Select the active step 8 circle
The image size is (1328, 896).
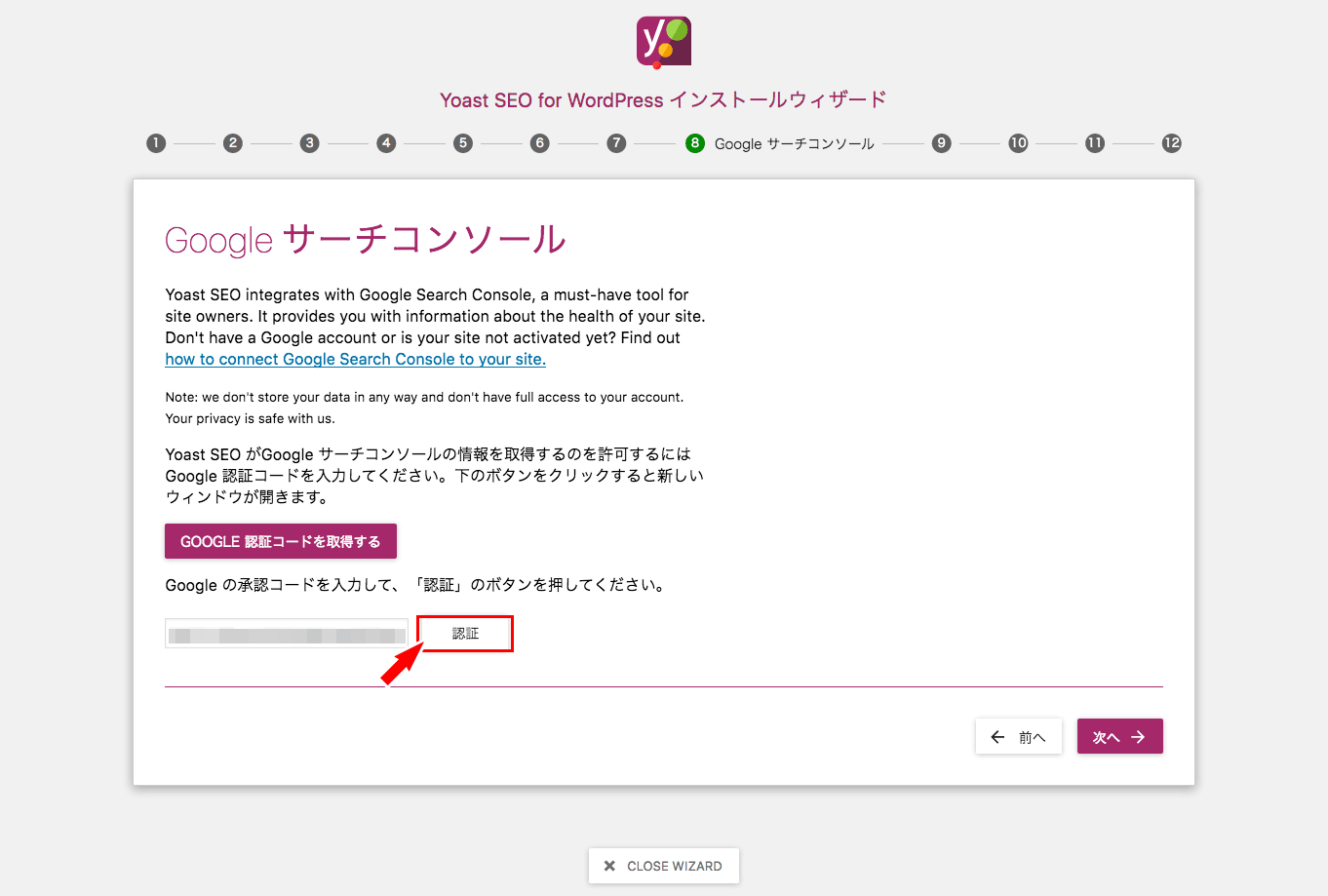pos(694,143)
